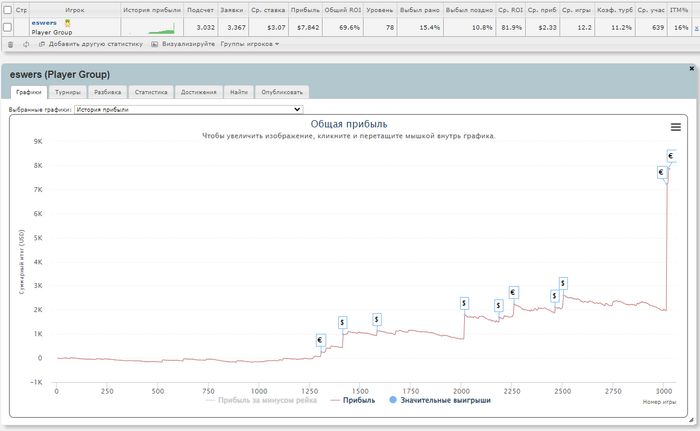Click the € marker near game 2250
This screenshot has width=700, height=431.
(x=513, y=293)
